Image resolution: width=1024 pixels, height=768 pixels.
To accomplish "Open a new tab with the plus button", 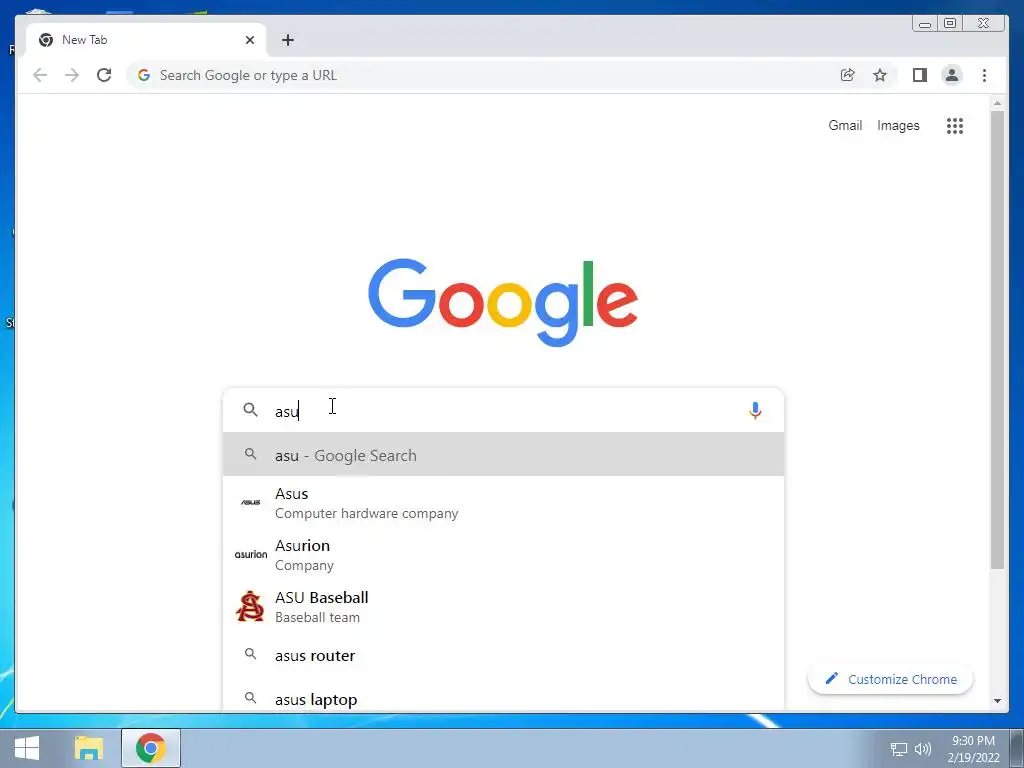I will coord(288,40).
